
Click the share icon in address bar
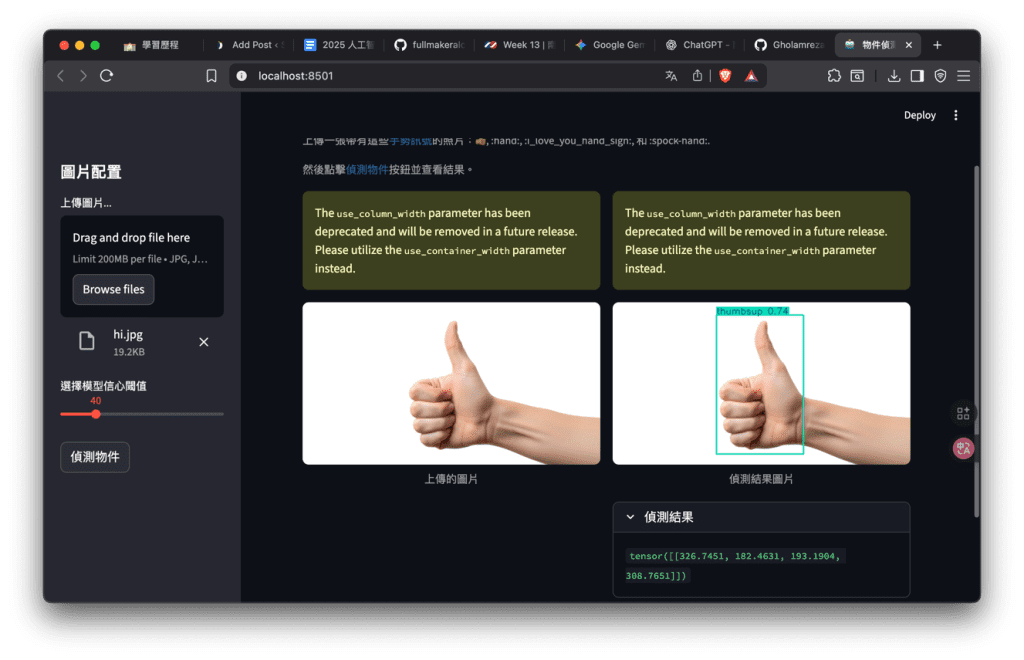tap(698, 76)
